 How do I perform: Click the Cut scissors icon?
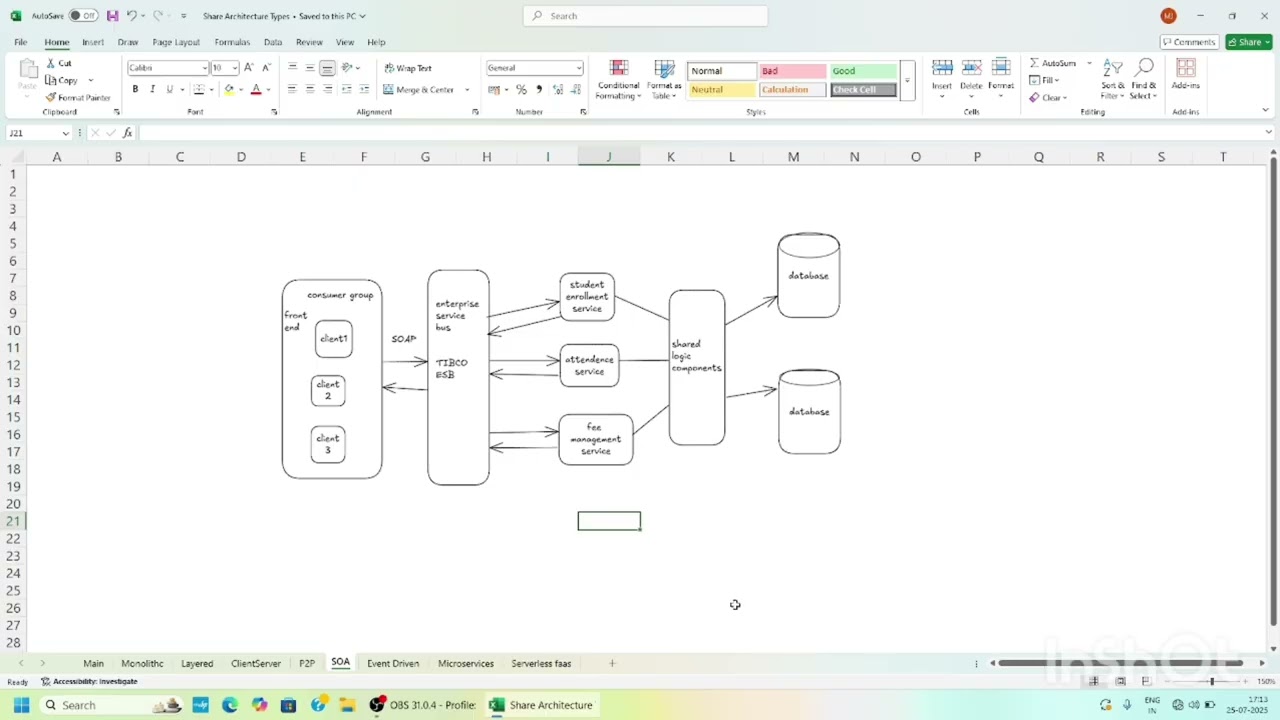pos(50,63)
